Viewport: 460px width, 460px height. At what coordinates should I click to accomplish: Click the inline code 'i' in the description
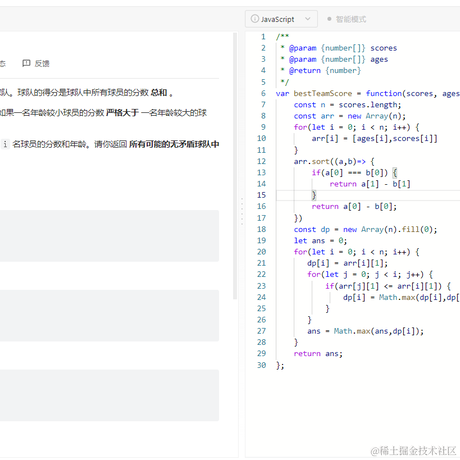tap(5, 144)
